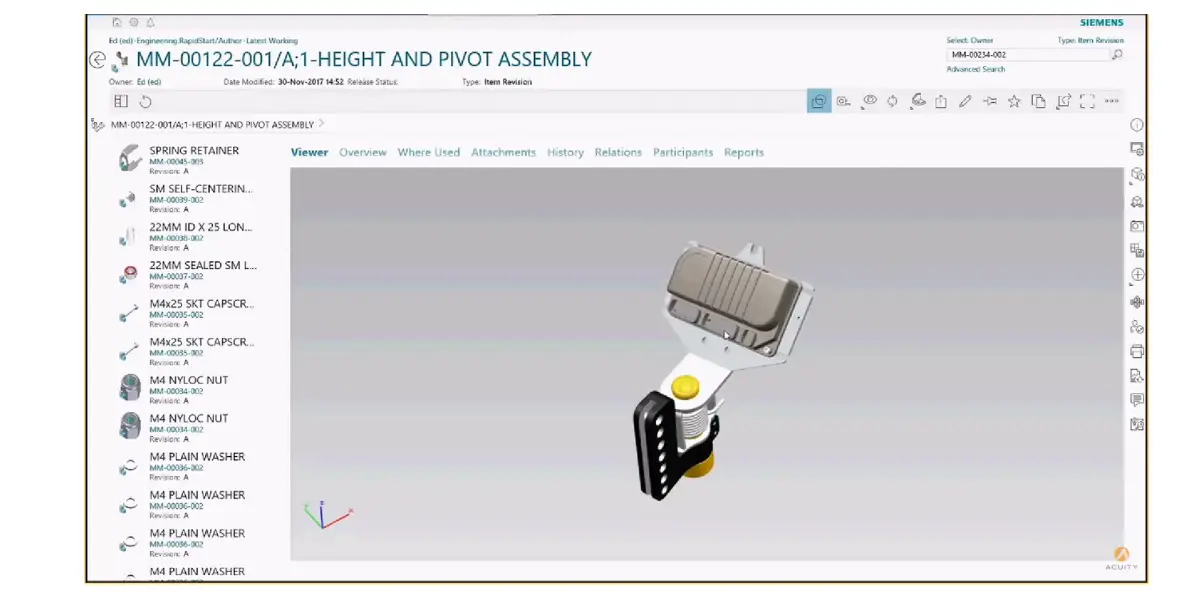Open the History tab
The height and width of the screenshot is (600, 1200).
tap(565, 153)
